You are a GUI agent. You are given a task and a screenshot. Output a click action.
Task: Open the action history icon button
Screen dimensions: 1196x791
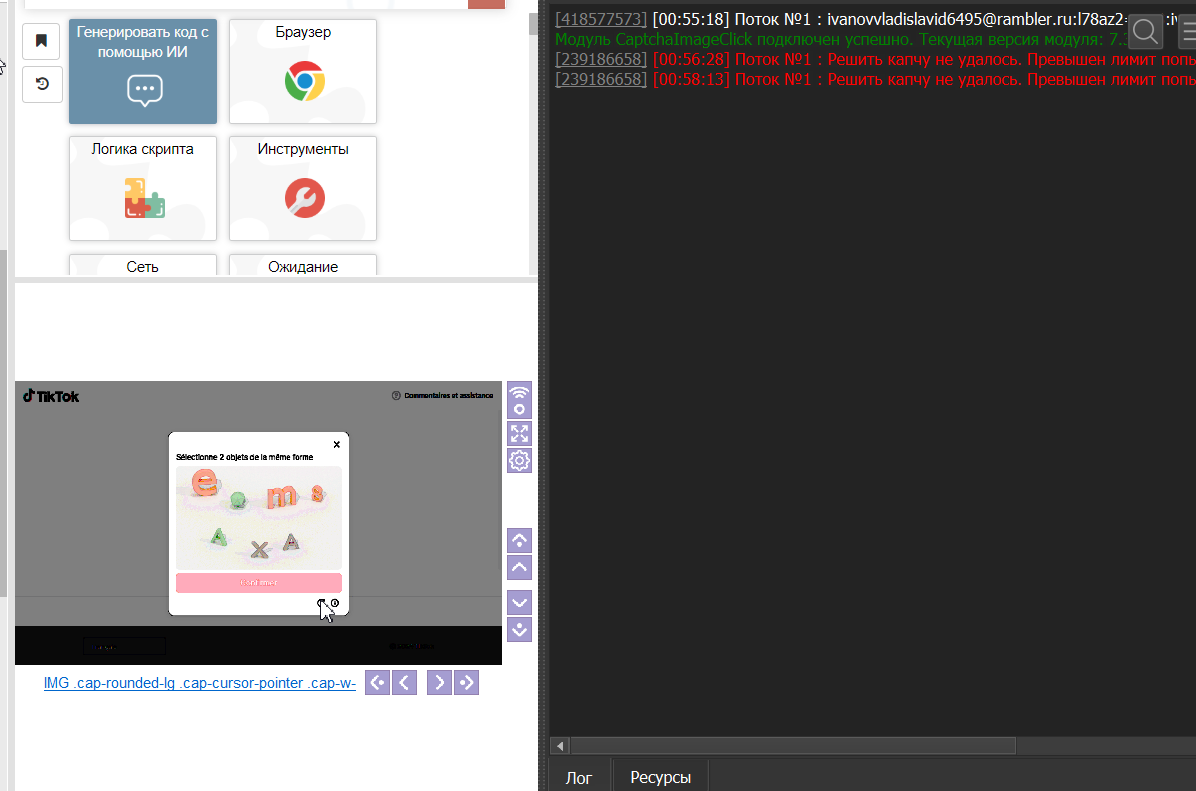tap(42, 84)
